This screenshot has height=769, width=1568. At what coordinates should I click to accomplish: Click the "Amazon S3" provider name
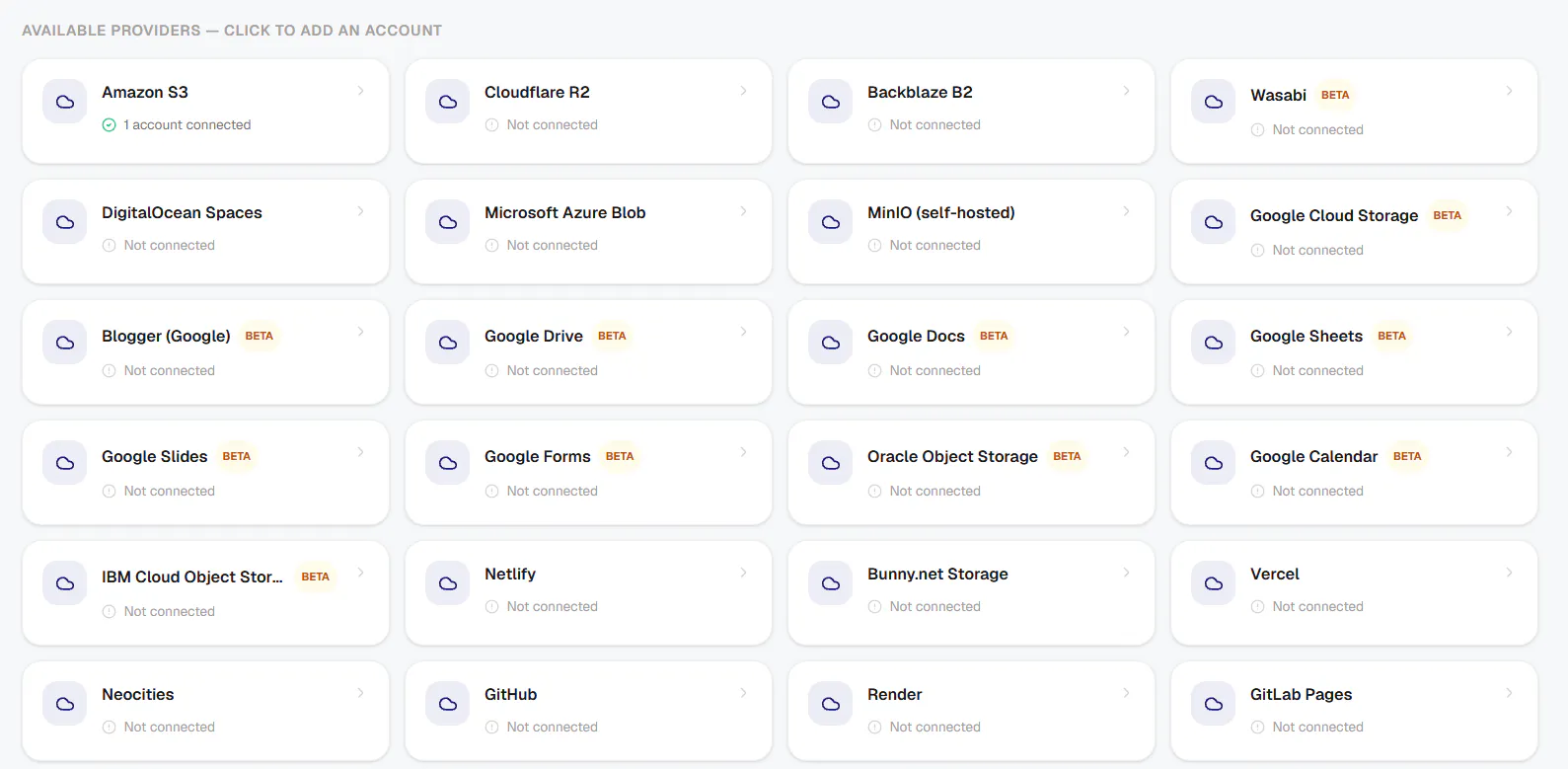pyautogui.click(x=145, y=92)
